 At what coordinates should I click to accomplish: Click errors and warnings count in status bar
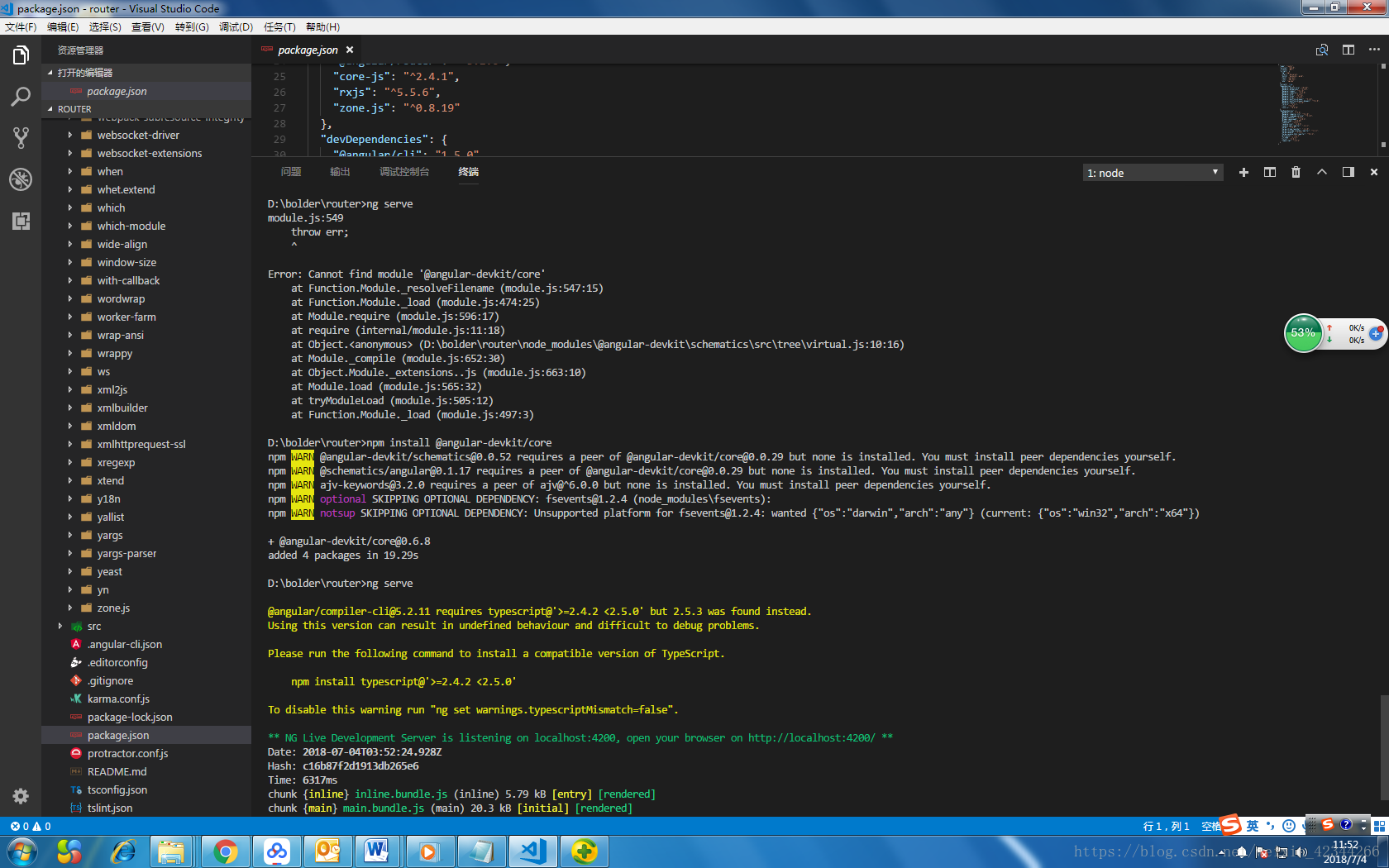click(x=31, y=826)
